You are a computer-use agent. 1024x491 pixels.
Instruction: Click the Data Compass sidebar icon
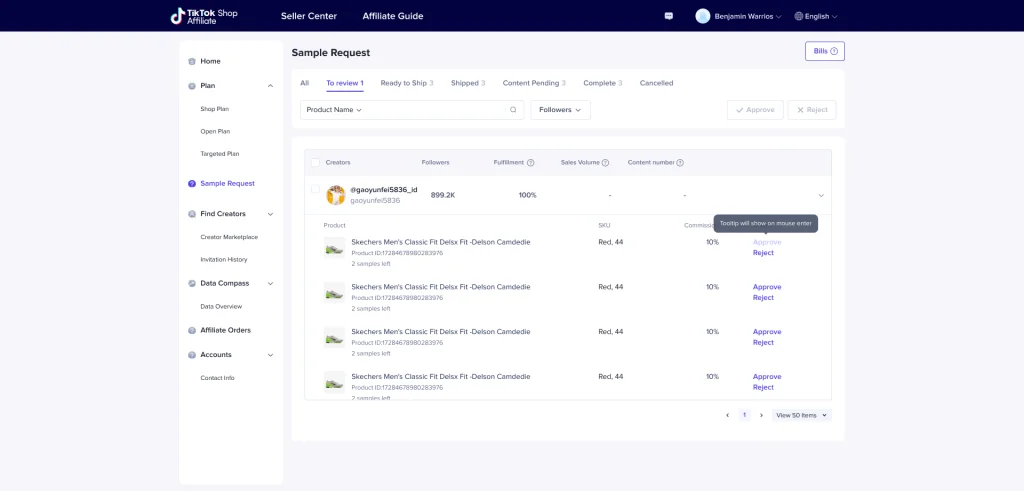tap(192, 283)
